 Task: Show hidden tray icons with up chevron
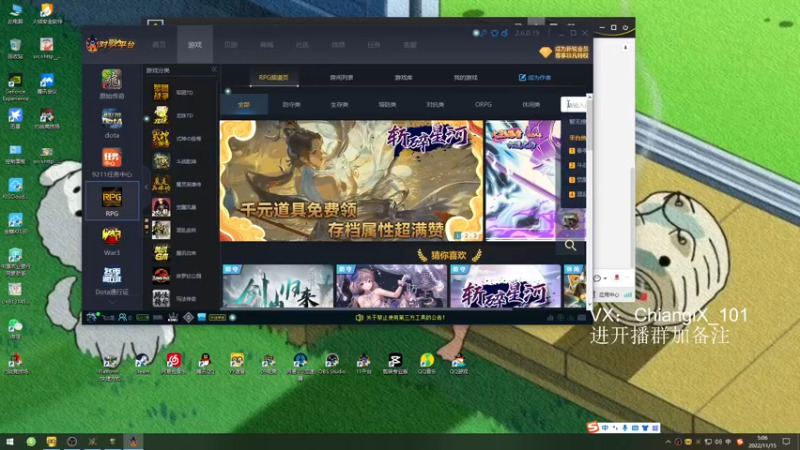click(668, 442)
